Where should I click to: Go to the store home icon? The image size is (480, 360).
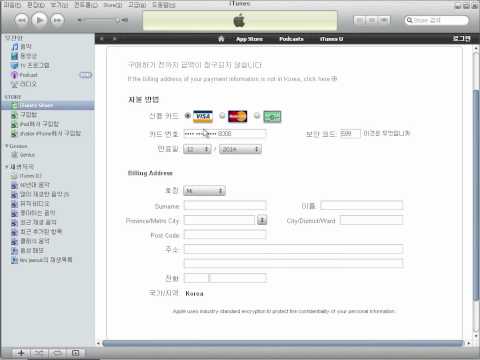click(x=221, y=39)
